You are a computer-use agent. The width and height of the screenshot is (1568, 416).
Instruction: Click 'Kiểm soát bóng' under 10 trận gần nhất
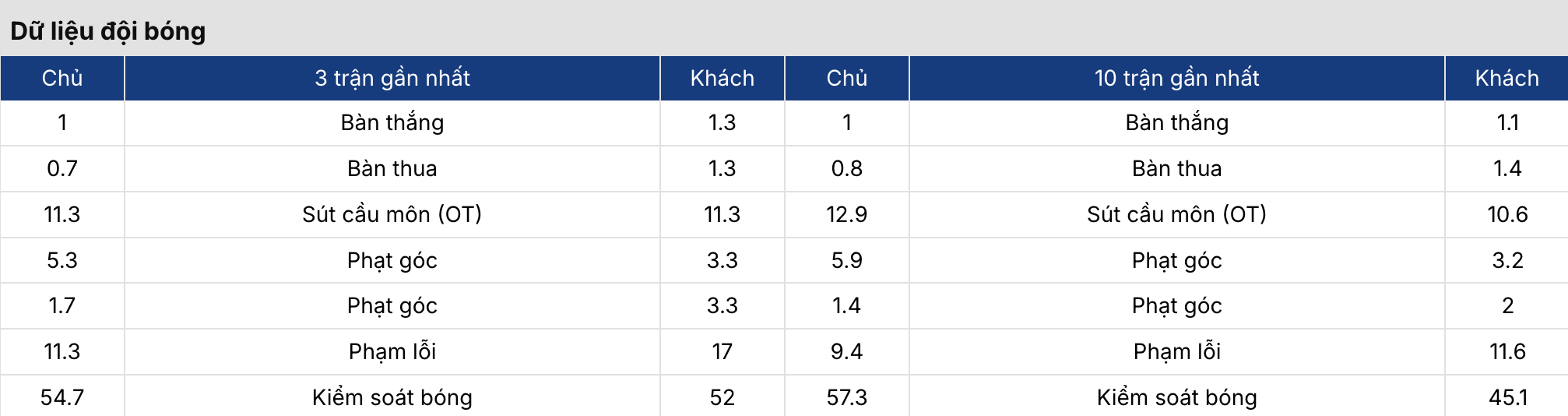[x=1176, y=397]
